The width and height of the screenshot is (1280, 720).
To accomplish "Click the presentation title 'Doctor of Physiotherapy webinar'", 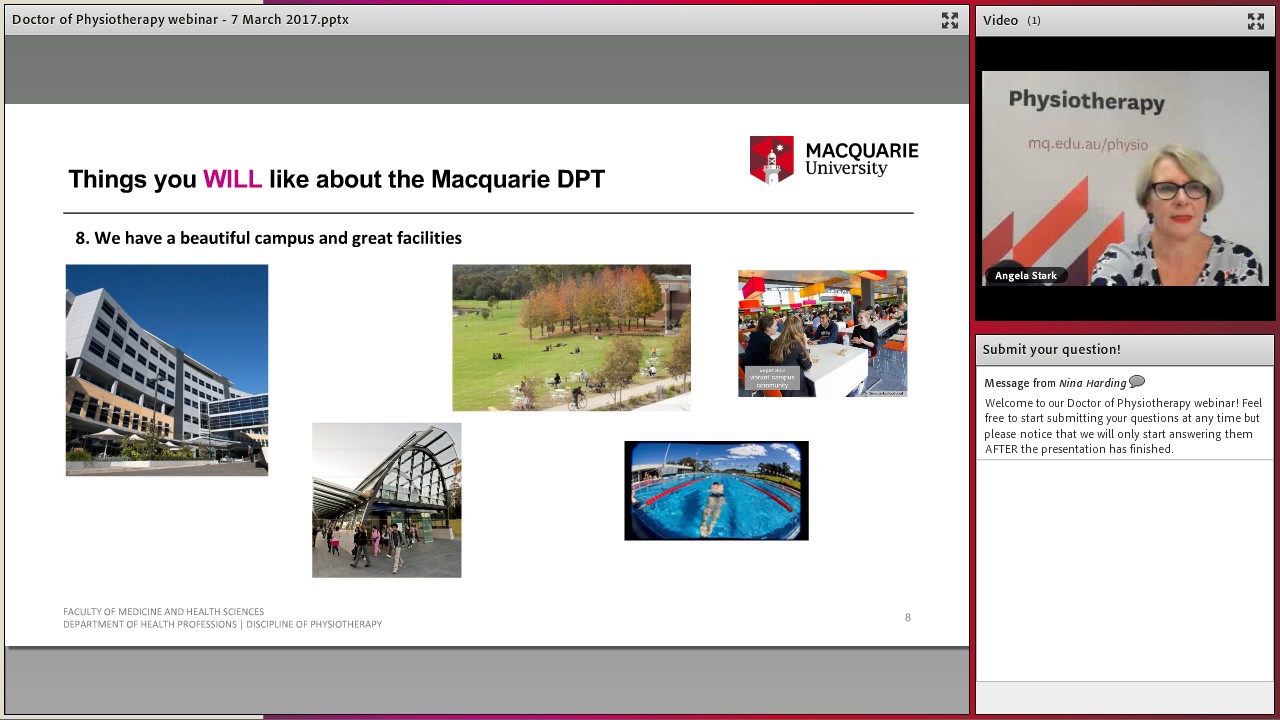I will (x=180, y=19).
